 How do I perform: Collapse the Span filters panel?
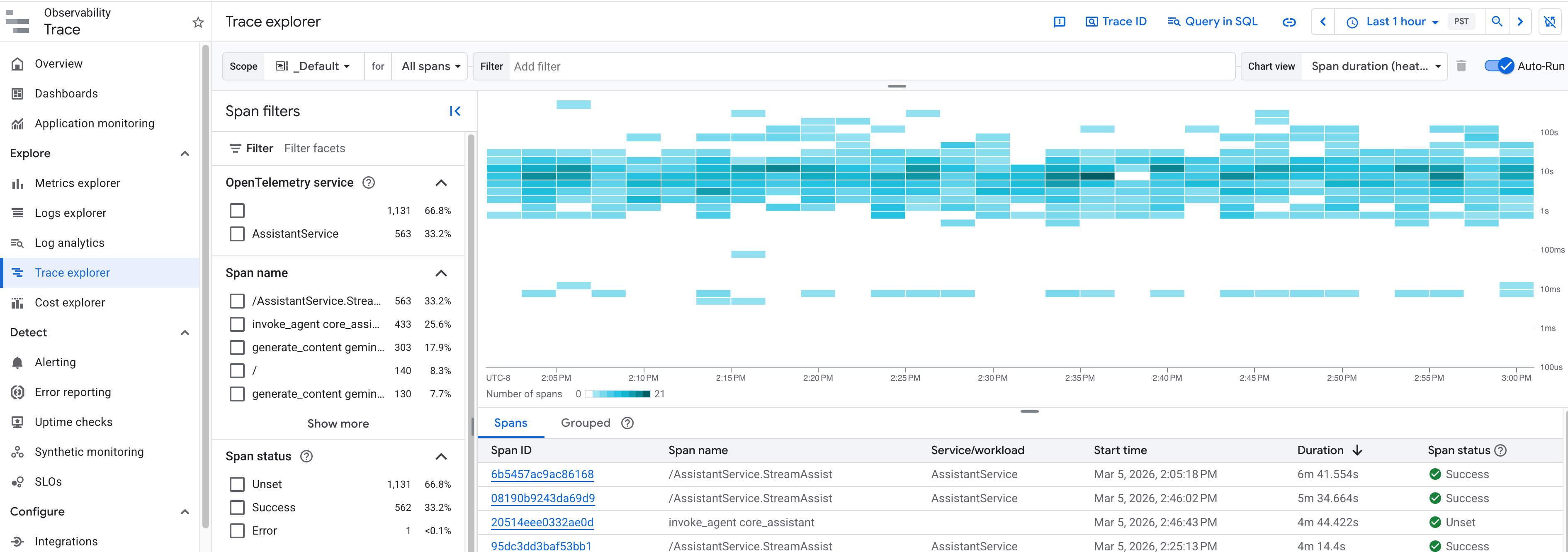coord(455,111)
